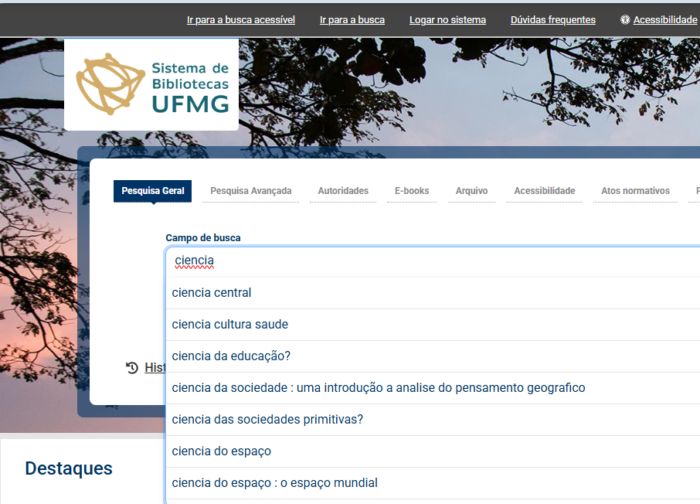Viewport: 700px width, 504px height.
Task: Choose suggestion ciencia das sociedades primitivas?
Action: coord(267,419)
